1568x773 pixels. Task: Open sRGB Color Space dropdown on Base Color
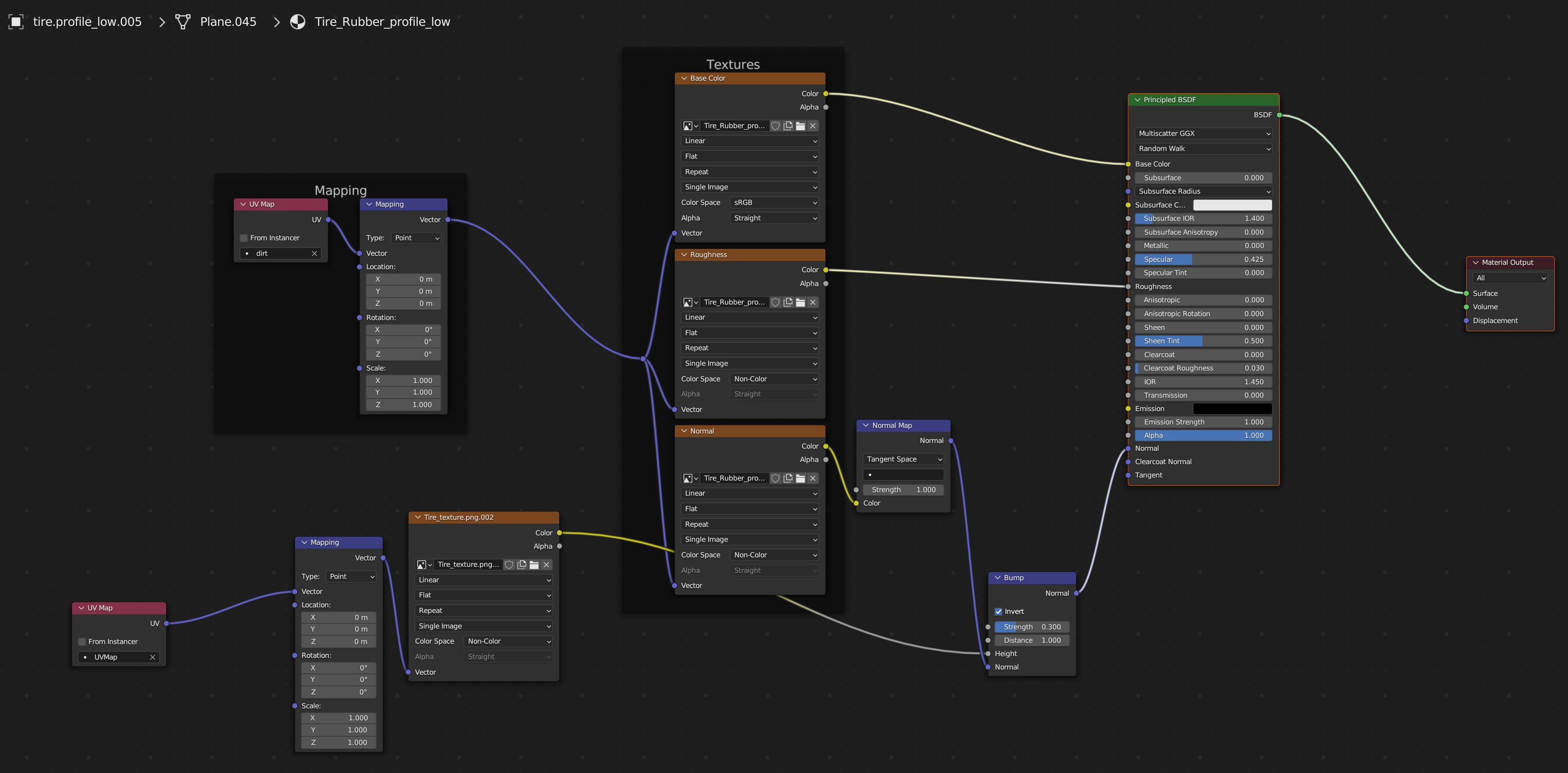[774, 203]
